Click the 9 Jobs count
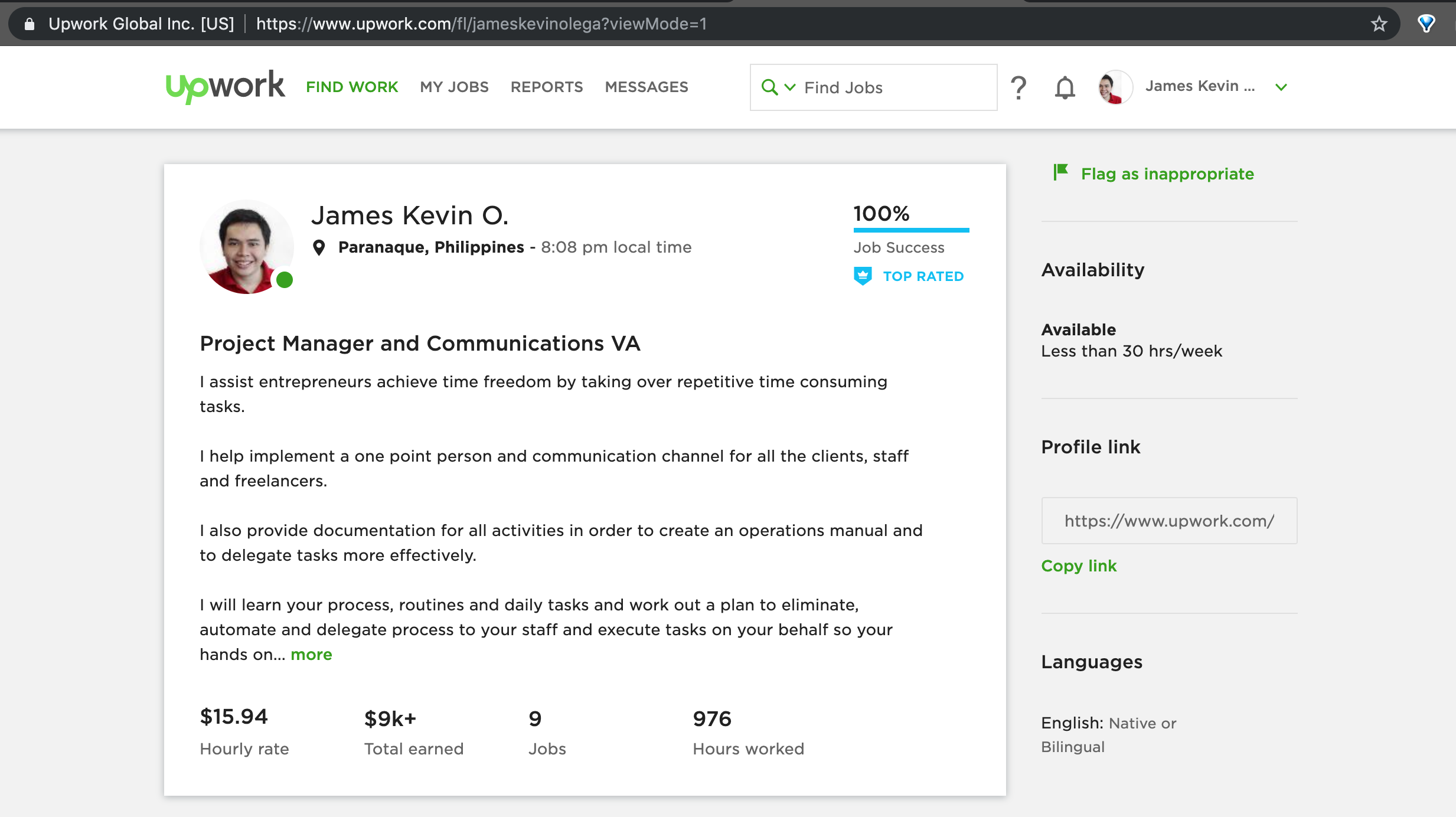The height and width of the screenshot is (817, 1456). click(535, 718)
